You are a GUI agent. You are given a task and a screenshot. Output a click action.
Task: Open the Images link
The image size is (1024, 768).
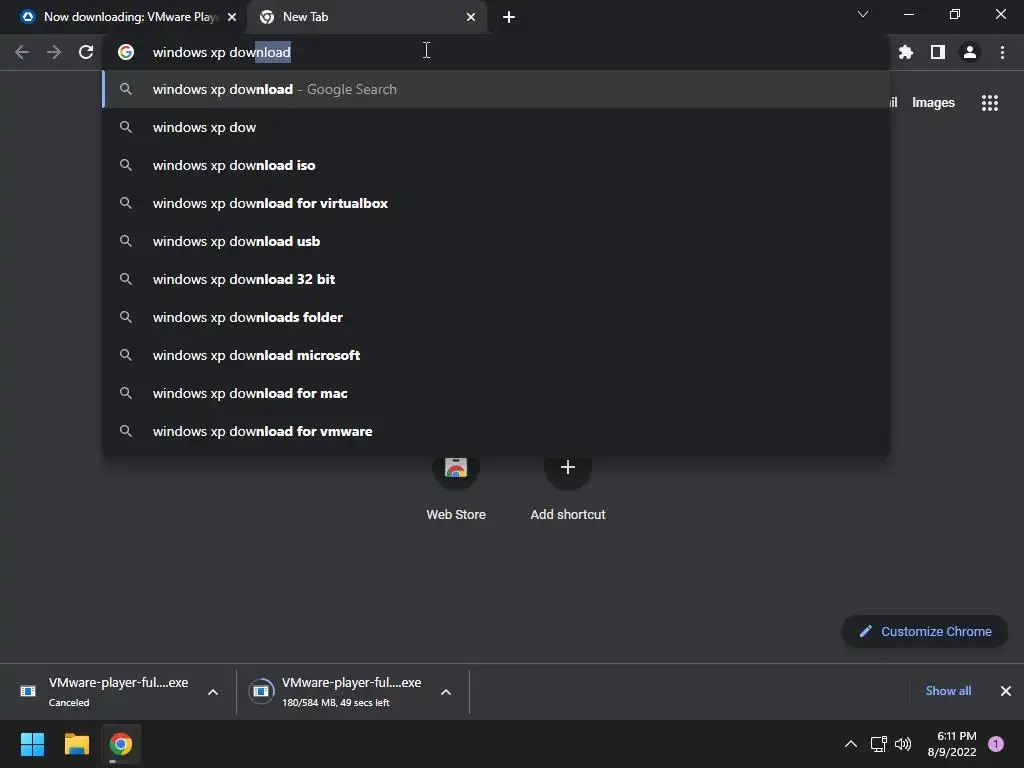[x=933, y=103]
